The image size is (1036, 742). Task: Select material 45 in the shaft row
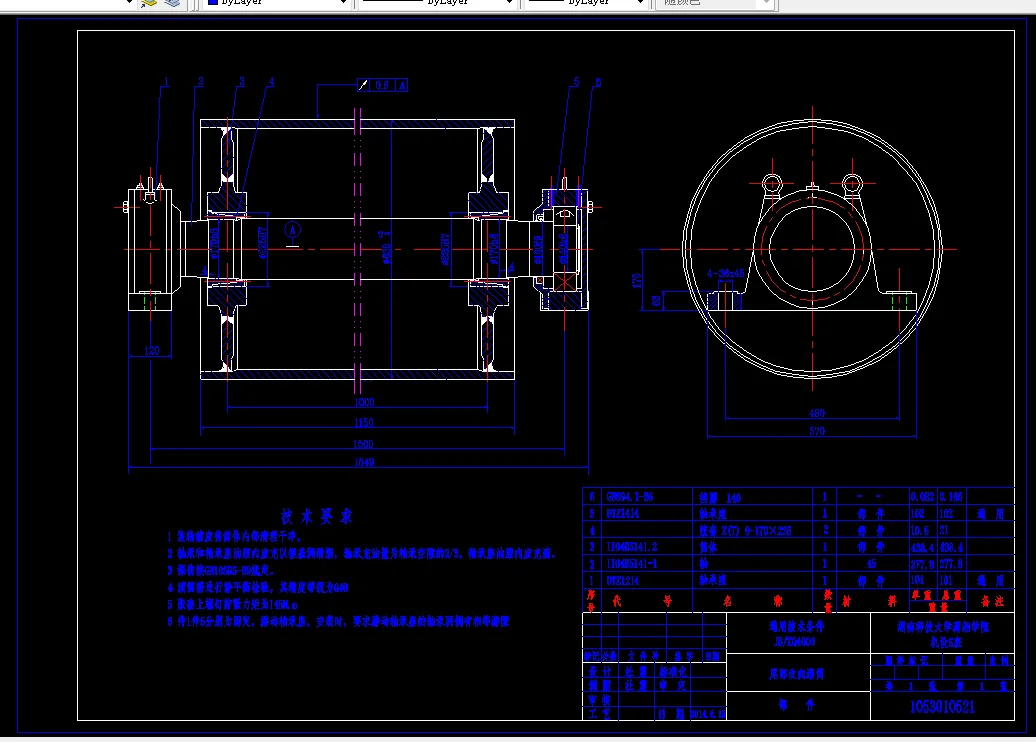click(x=871, y=564)
